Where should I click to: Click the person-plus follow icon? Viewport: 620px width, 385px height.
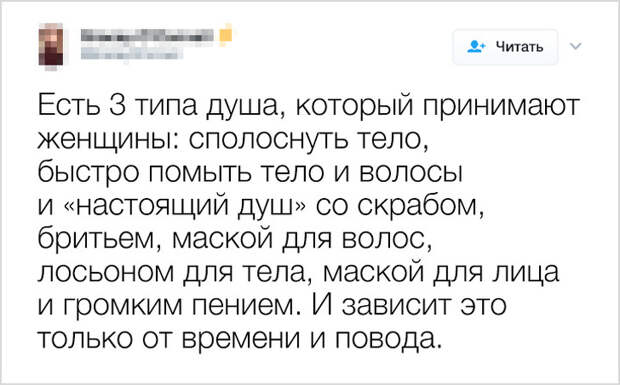[476, 47]
